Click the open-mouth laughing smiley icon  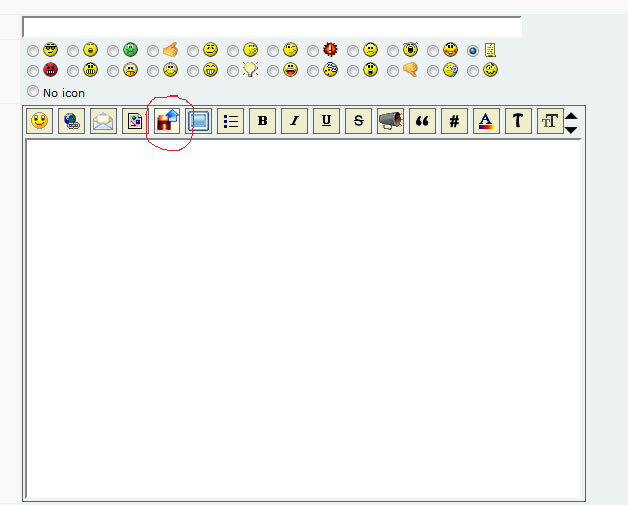pyautogui.click(x=290, y=70)
